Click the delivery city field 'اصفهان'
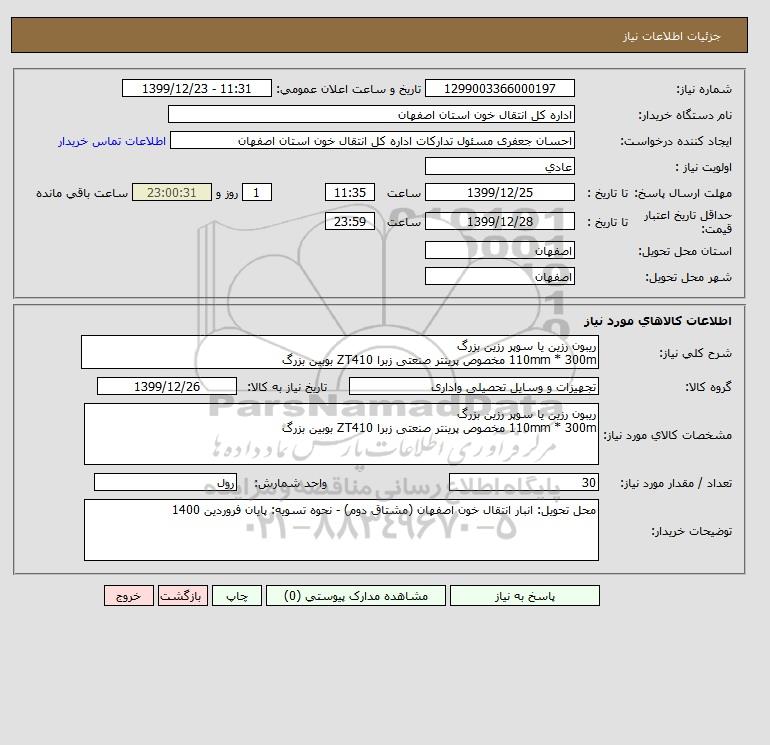 (499, 276)
